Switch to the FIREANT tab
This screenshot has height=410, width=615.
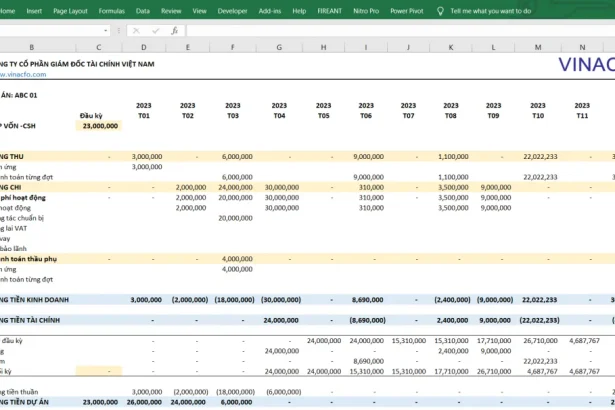(x=329, y=11)
